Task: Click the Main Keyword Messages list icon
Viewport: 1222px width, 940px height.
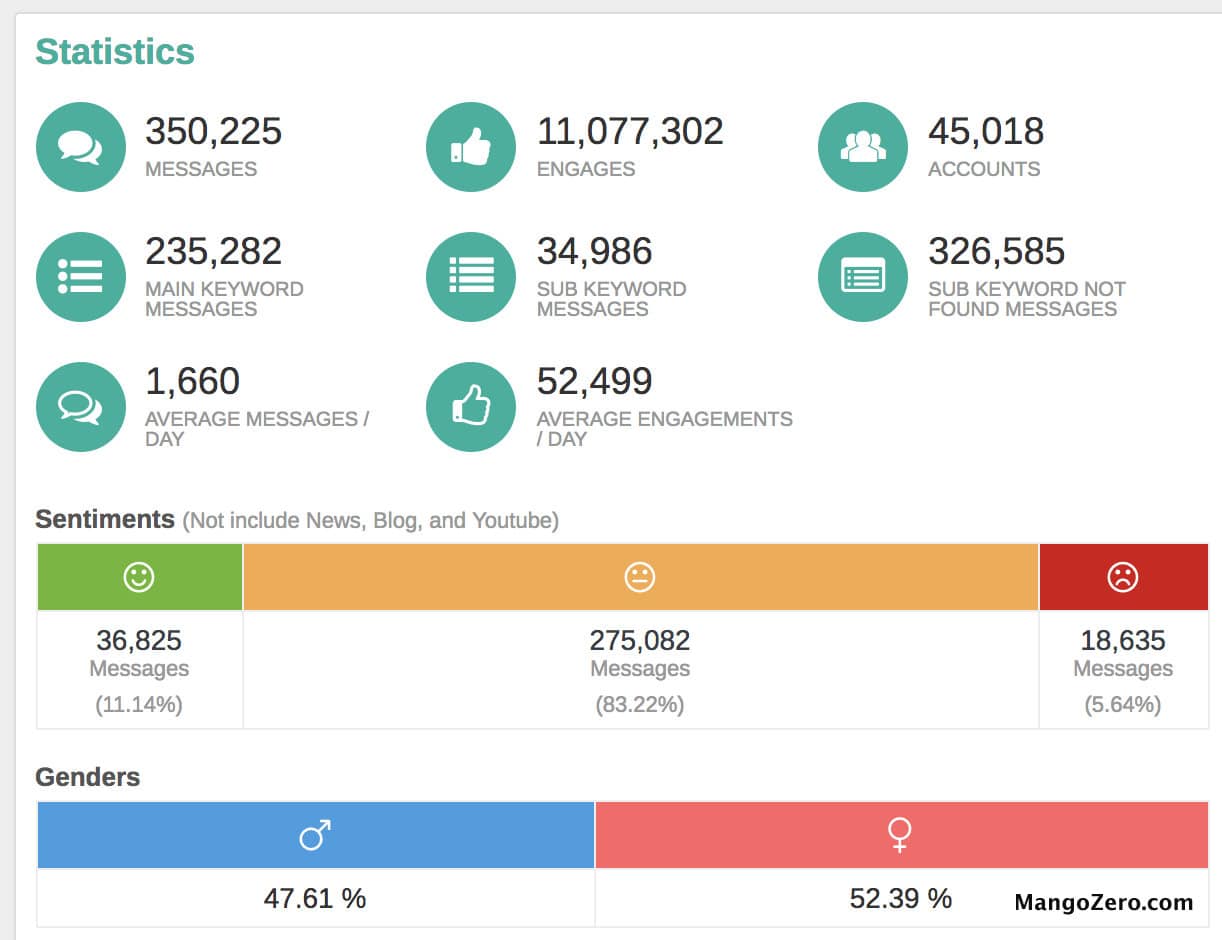Action: coord(80,277)
